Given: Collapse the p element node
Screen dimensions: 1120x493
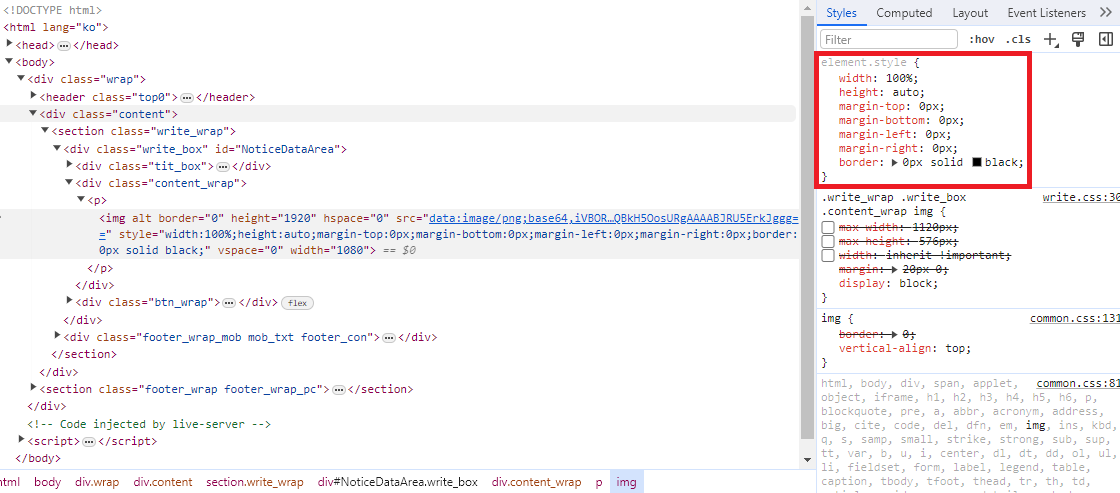Looking at the screenshot, I should tap(81, 200).
